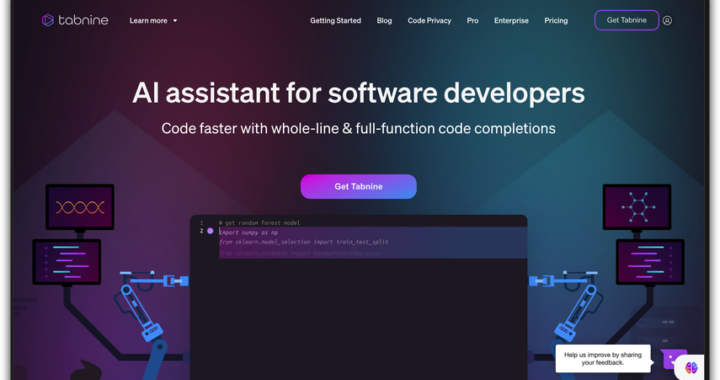720x380 pixels.
Task: Open the Getting Started page
Action: (x=335, y=21)
